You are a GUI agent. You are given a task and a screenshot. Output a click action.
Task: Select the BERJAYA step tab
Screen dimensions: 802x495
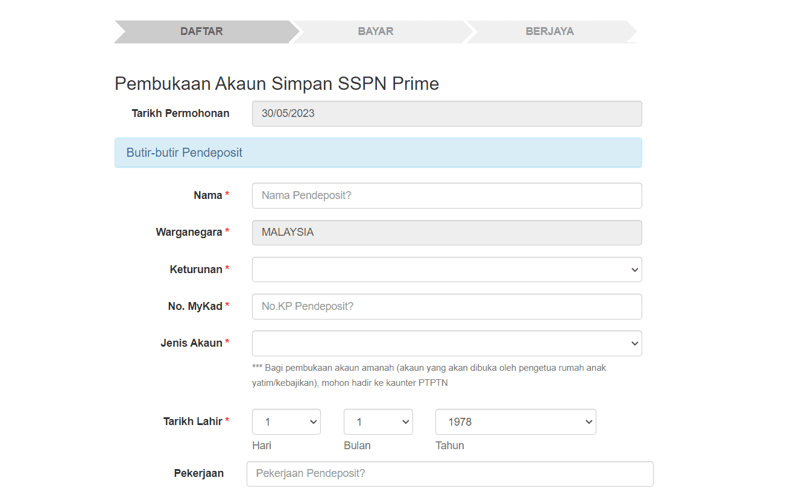tap(550, 32)
